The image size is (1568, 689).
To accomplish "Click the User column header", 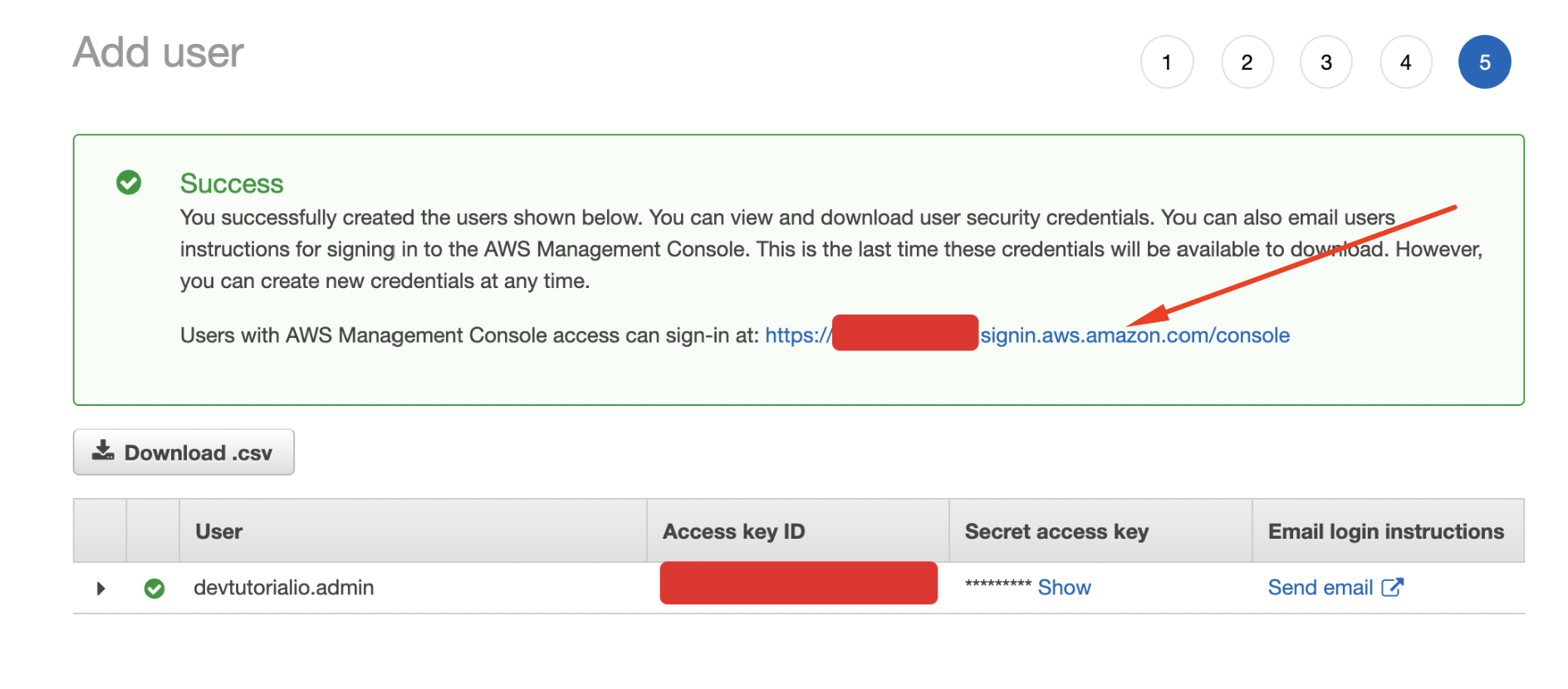I will pos(219,531).
